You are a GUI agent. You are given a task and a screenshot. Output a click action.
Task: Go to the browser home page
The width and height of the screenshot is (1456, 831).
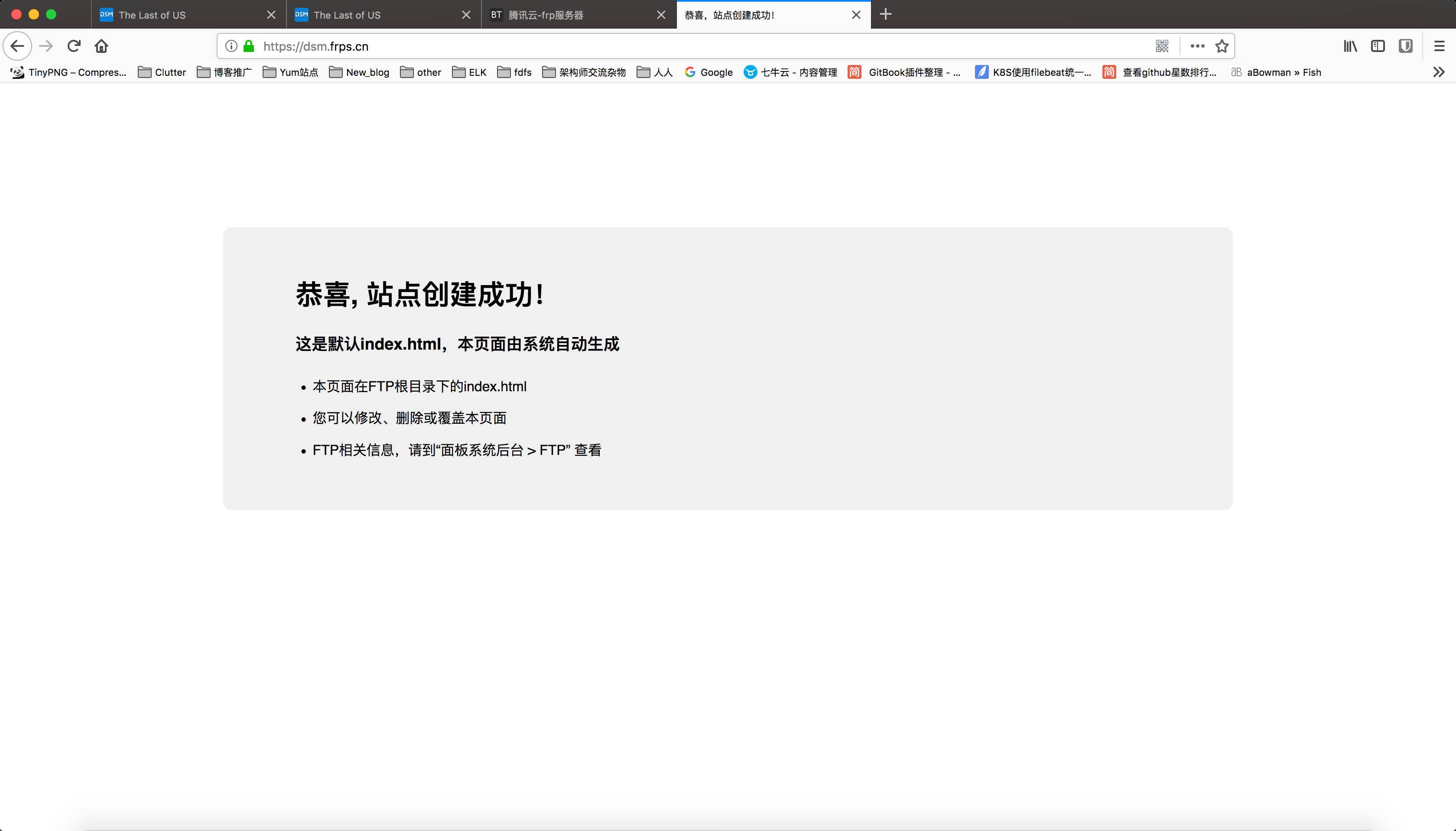tap(101, 46)
